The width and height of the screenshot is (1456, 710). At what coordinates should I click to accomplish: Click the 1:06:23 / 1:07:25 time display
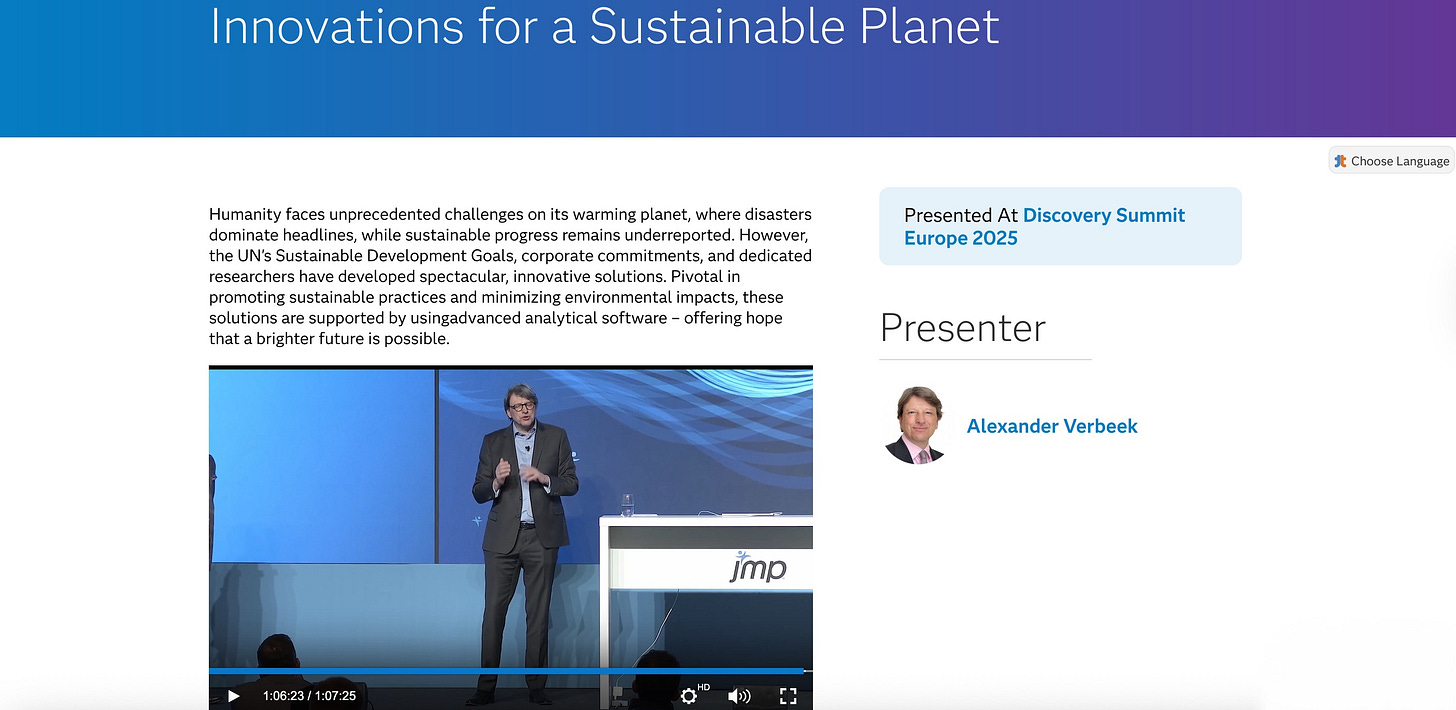(309, 696)
